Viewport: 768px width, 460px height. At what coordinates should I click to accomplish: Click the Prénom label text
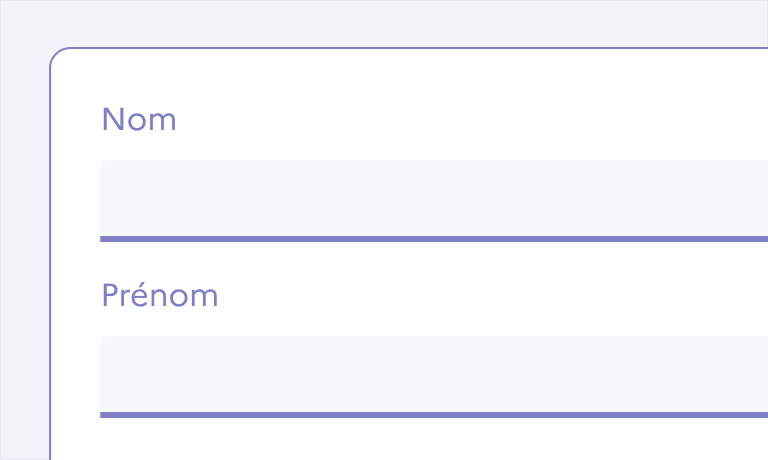tap(160, 296)
